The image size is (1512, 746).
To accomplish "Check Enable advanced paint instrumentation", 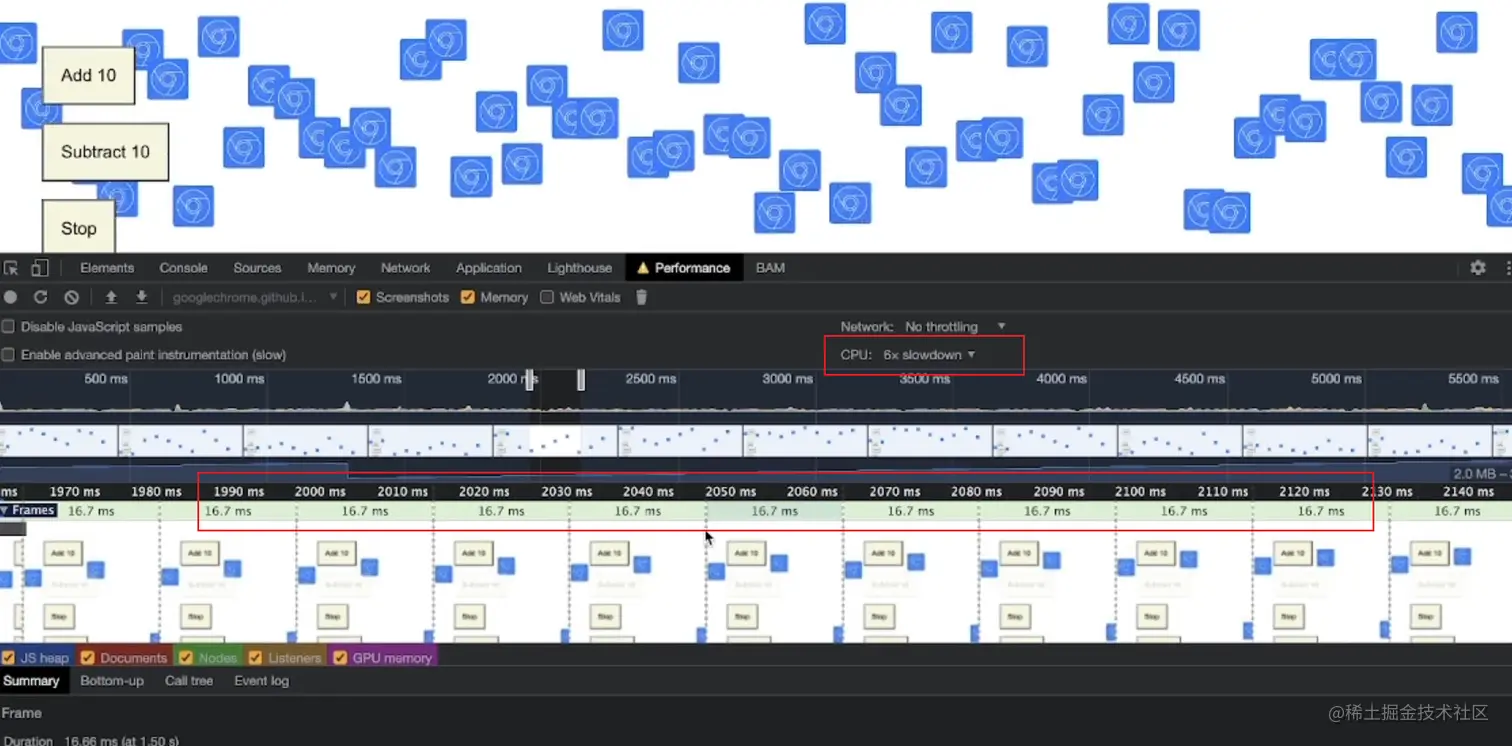I will 8,355.
